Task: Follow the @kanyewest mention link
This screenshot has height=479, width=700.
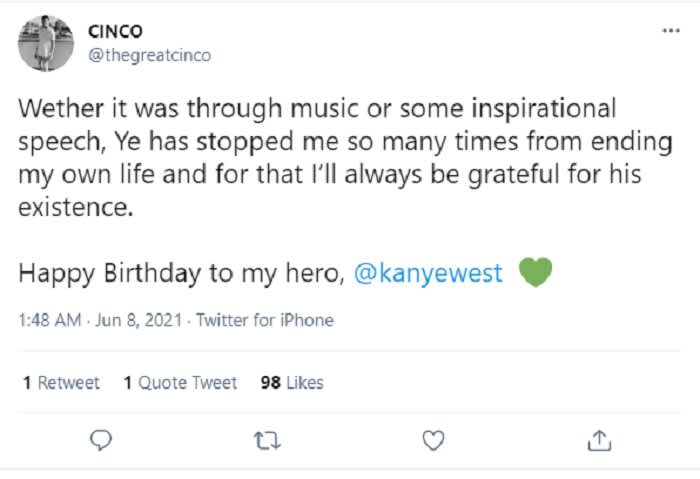Action: (428, 273)
